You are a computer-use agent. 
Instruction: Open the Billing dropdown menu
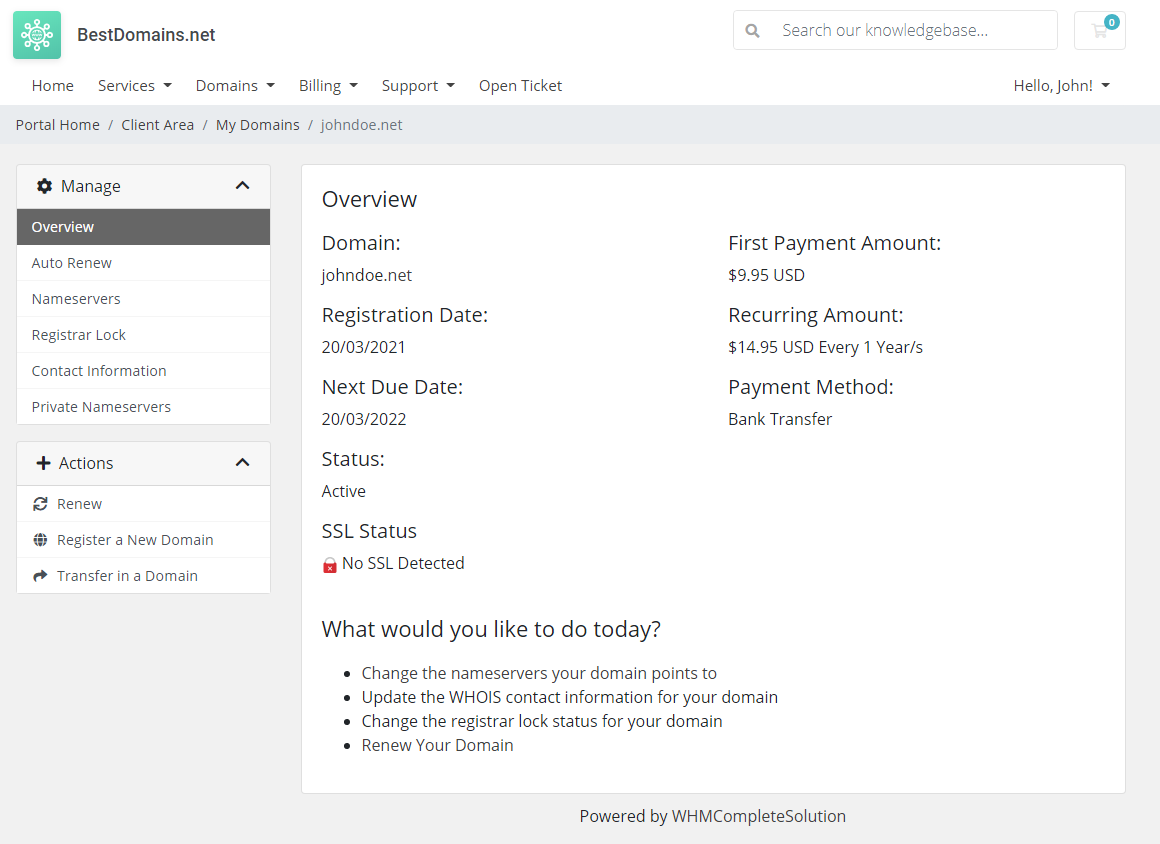(328, 86)
